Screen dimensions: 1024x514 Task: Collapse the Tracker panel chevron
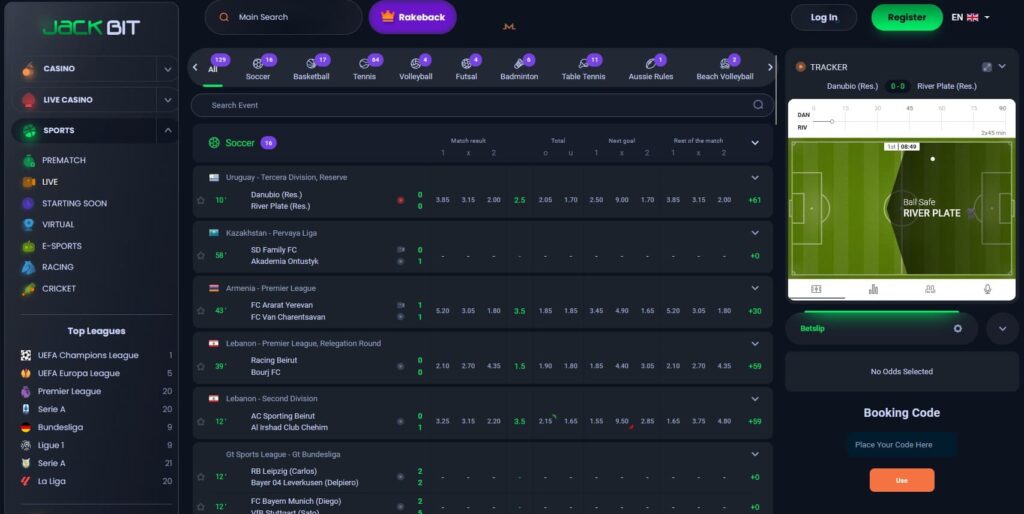click(x=1002, y=67)
